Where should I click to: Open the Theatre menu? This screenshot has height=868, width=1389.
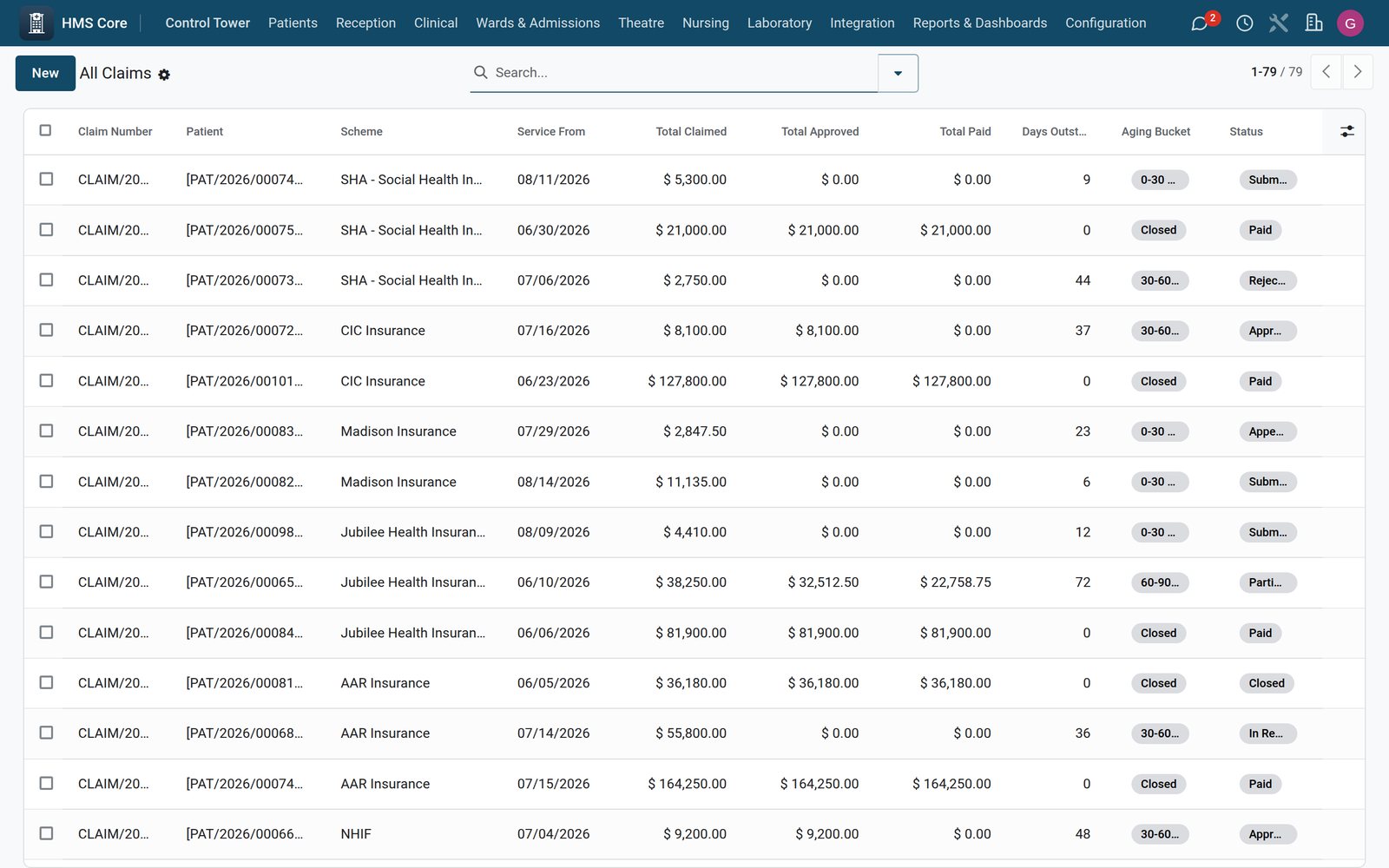[x=641, y=23]
